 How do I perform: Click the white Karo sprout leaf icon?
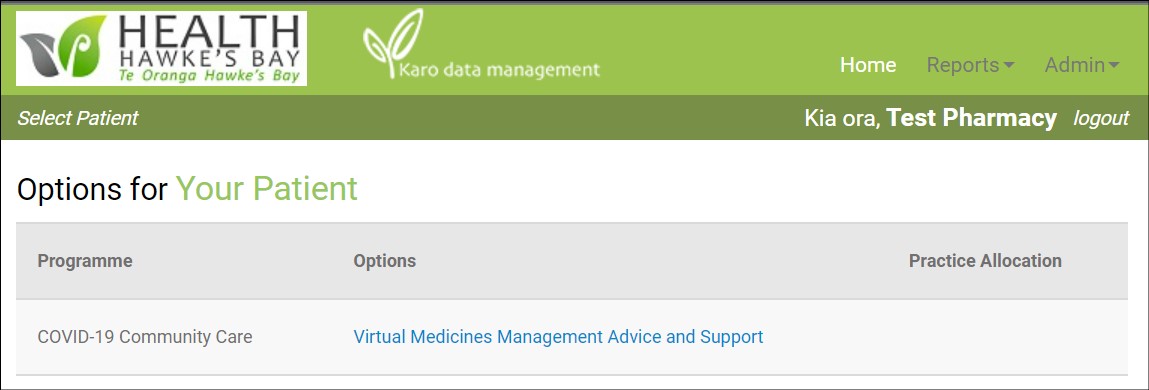click(393, 43)
